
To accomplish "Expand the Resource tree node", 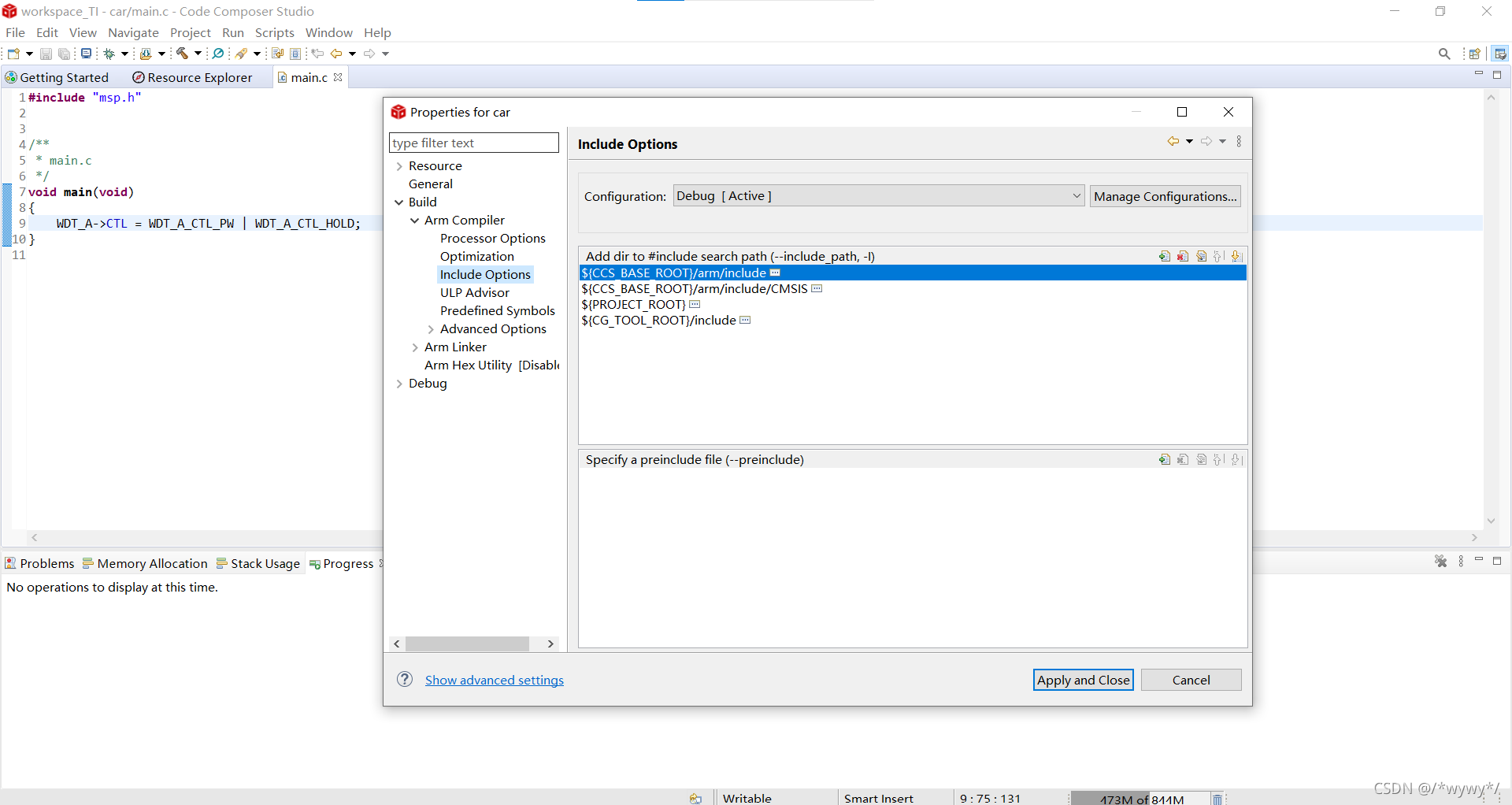I will (x=399, y=166).
